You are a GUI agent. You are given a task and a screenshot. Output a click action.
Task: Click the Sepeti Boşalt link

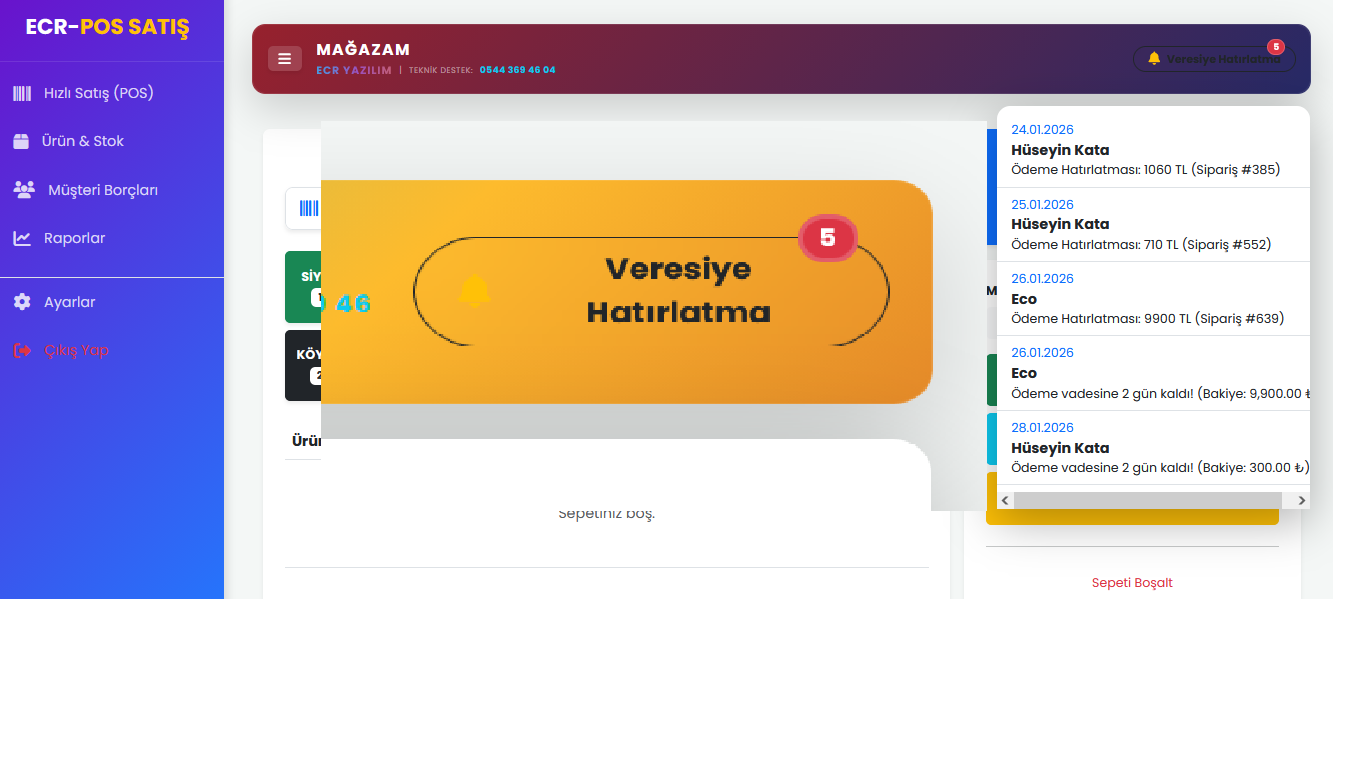click(1132, 582)
